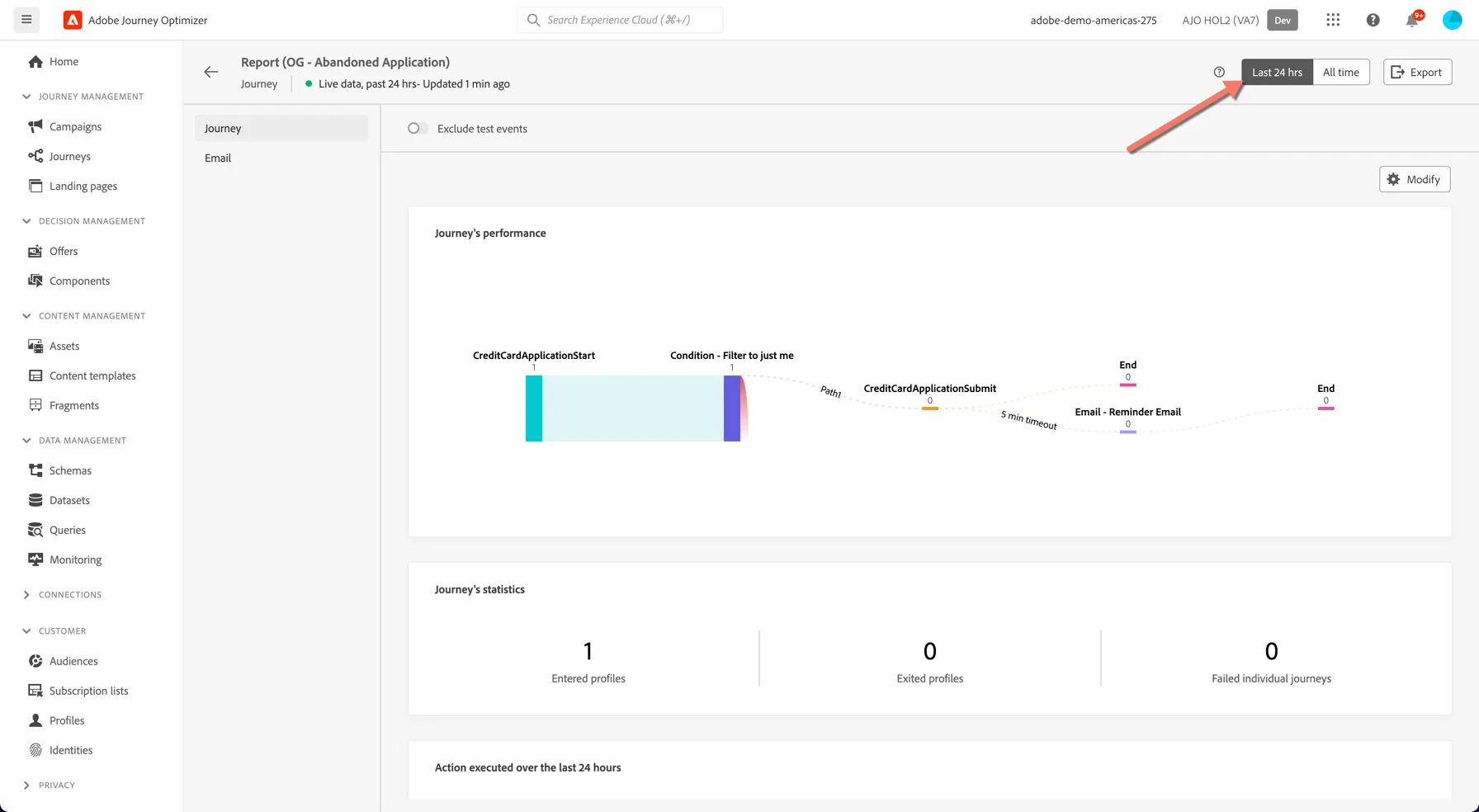Switch to All time period
Image resolution: width=1479 pixels, height=812 pixels.
point(1341,73)
